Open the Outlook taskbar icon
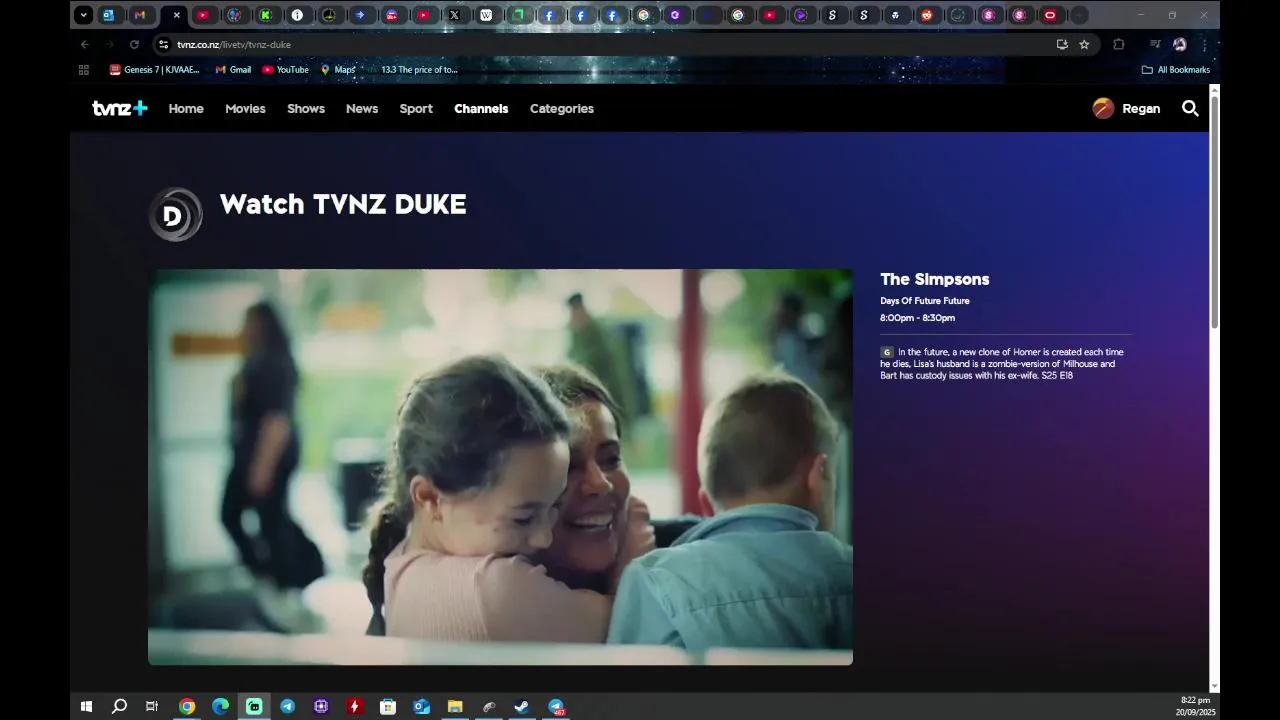Viewport: 1280px width, 720px height. [421, 706]
